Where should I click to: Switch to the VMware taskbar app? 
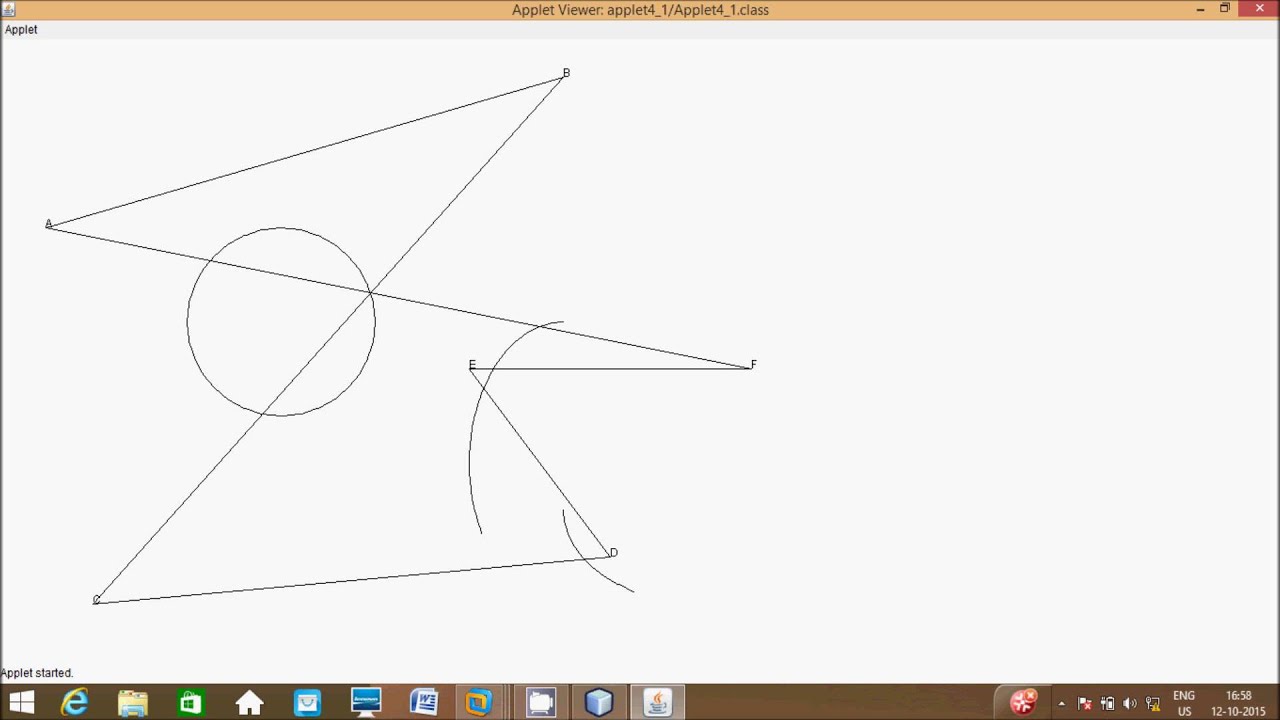(x=479, y=703)
